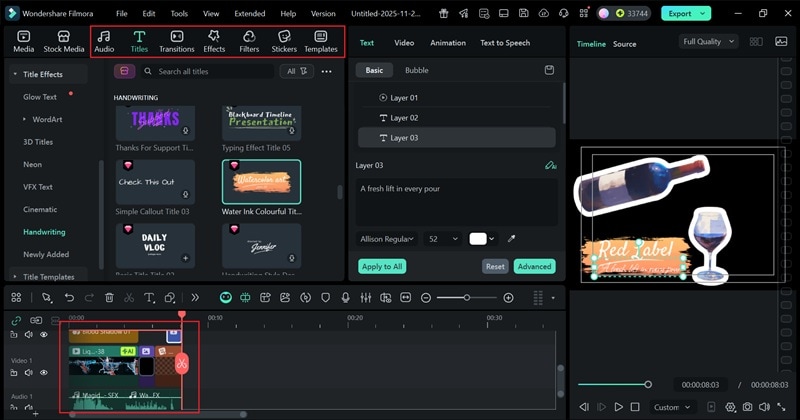Open the Export dropdown arrow
This screenshot has height=420, width=800.
point(703,14)
